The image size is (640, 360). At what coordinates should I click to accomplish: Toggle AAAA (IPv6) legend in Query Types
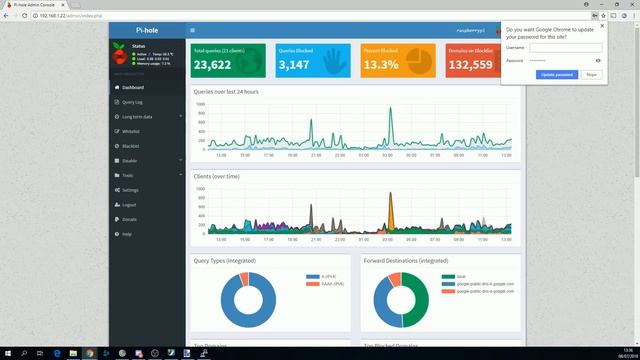coord(325,284)
